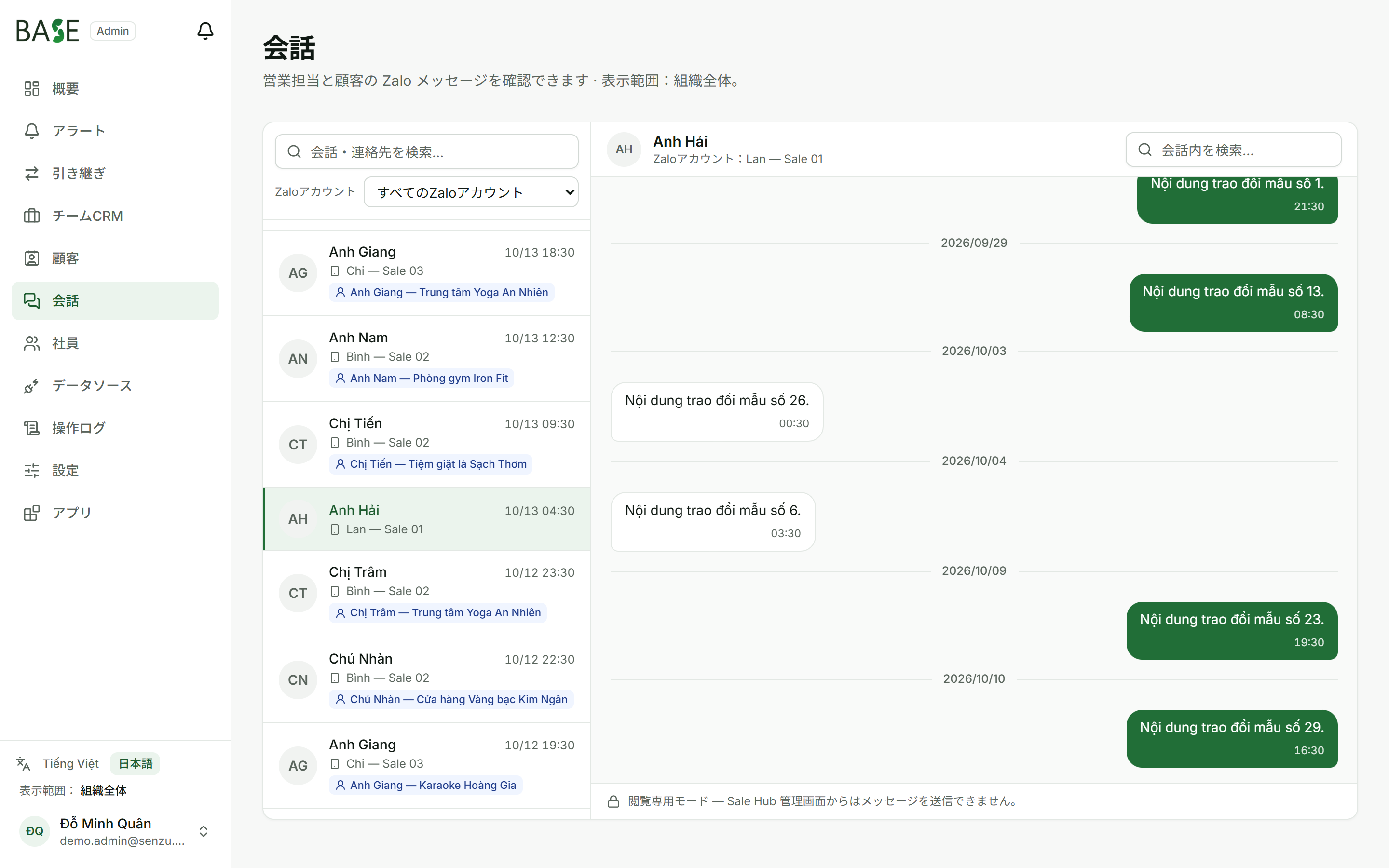Open Chú Nhàn 10/12 22:30 conversation
The height and width of the screenshot is (868, 1389).
tap(426, 680)
